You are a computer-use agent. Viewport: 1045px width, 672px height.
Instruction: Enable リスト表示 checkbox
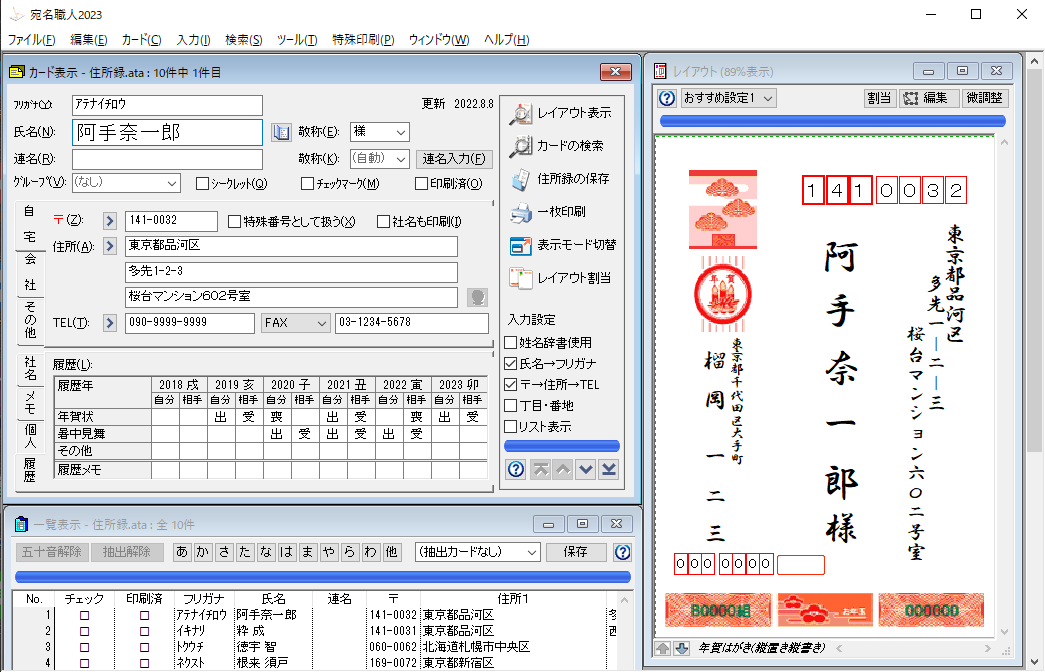click(511, 427)
